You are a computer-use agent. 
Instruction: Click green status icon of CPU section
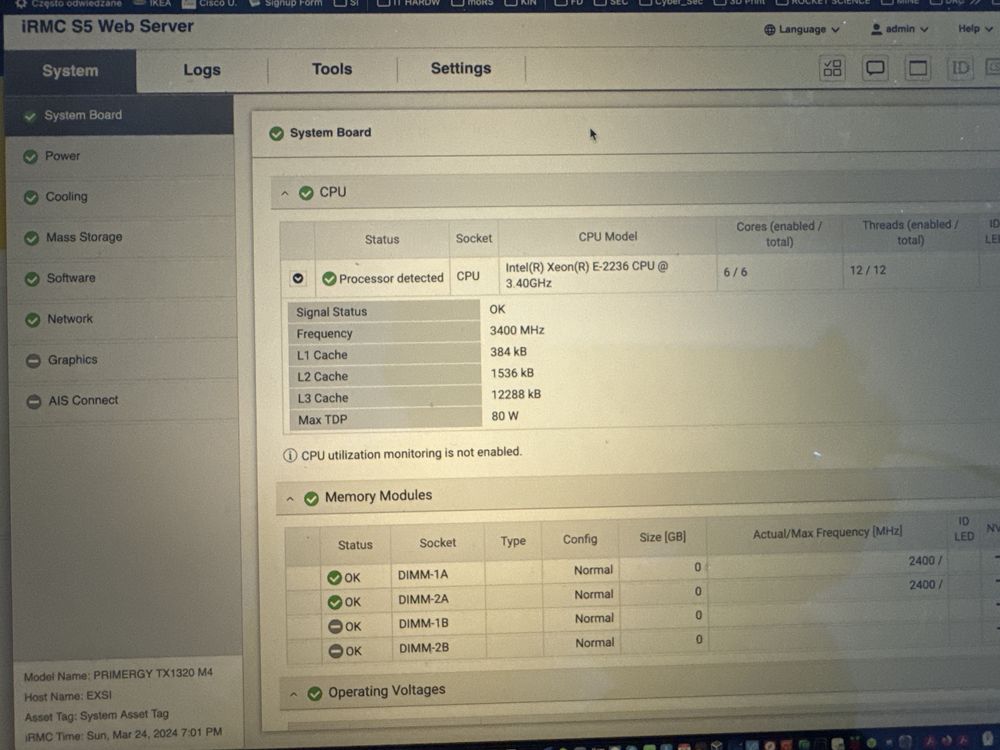click(306, 193)
